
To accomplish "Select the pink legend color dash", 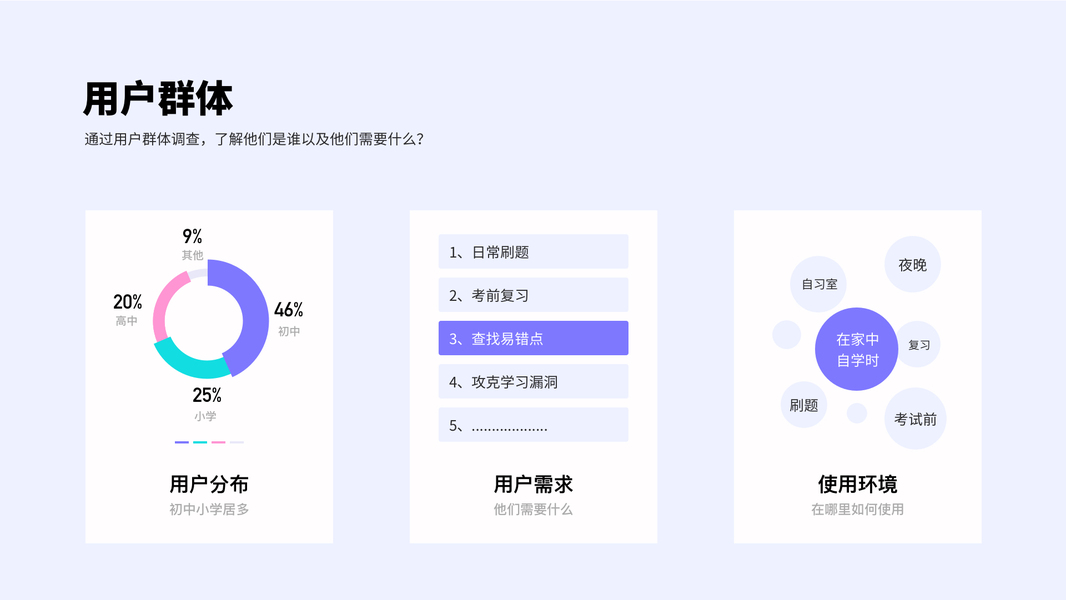I will pos(218,442).
